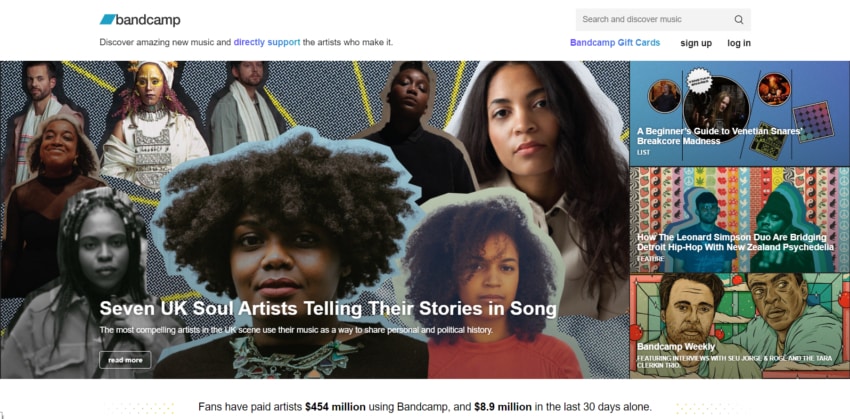
Task: Click the log in menu item
Action: pyautogui.click(x=739, y=43)
